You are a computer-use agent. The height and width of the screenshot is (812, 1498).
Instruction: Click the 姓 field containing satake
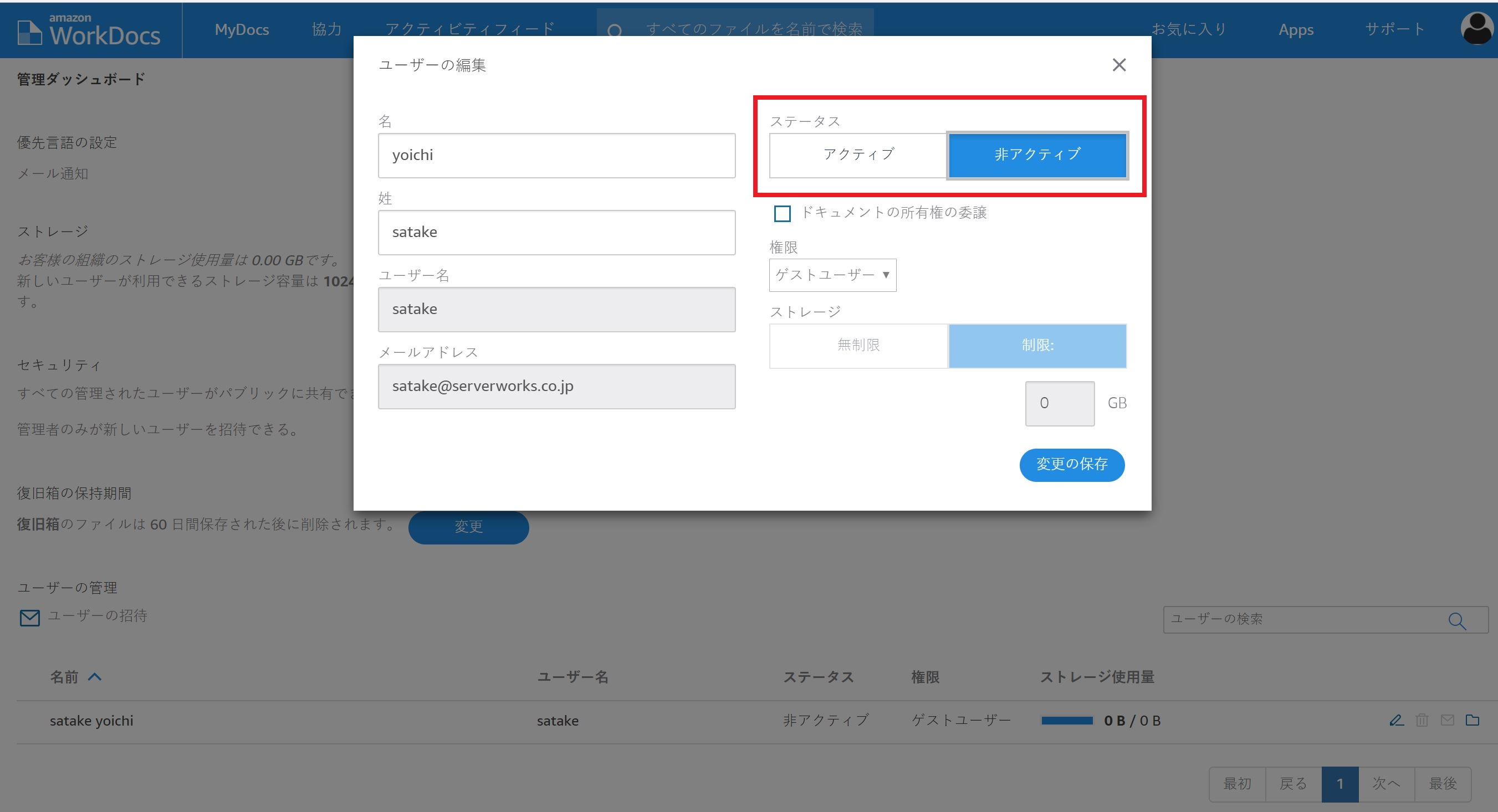(556, 233)
